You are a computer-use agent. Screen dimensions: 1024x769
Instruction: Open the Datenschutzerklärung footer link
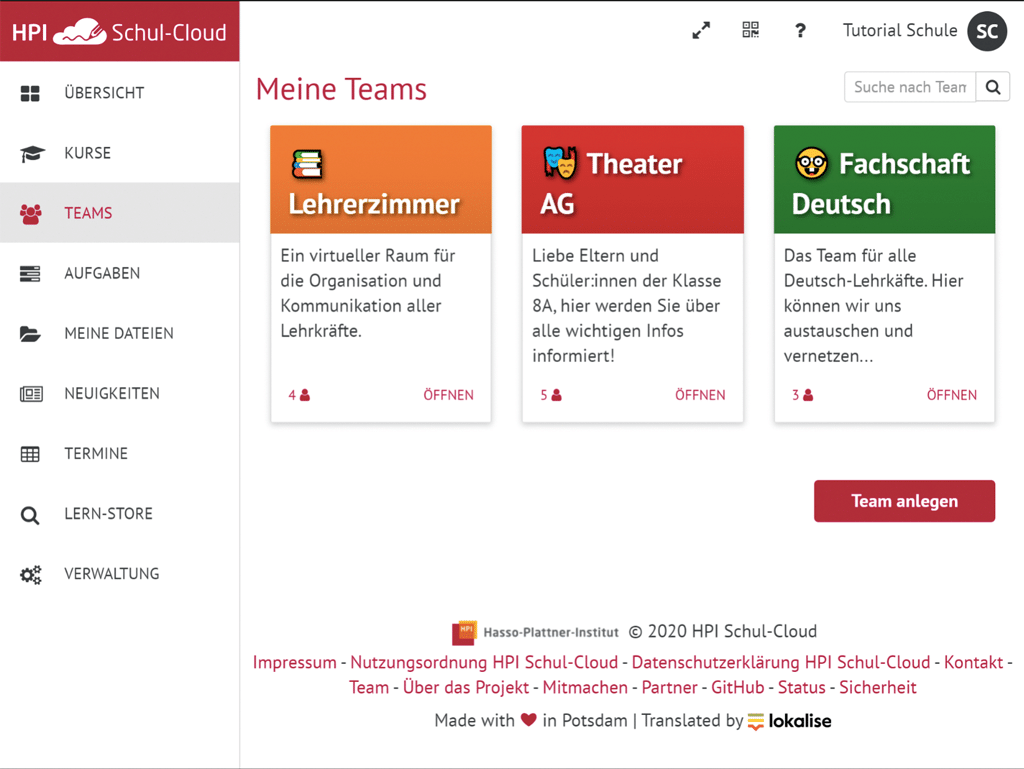point(779,662)
